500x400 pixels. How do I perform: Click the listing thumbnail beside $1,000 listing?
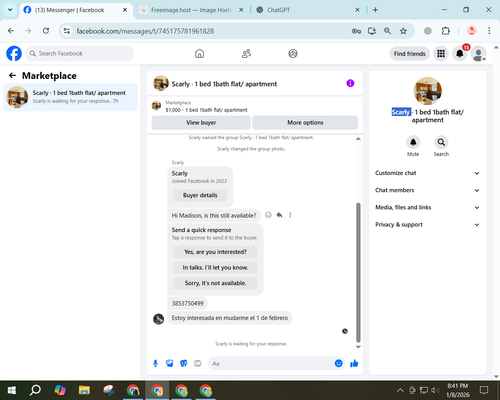pyautogui.click(x=157, y=106)
